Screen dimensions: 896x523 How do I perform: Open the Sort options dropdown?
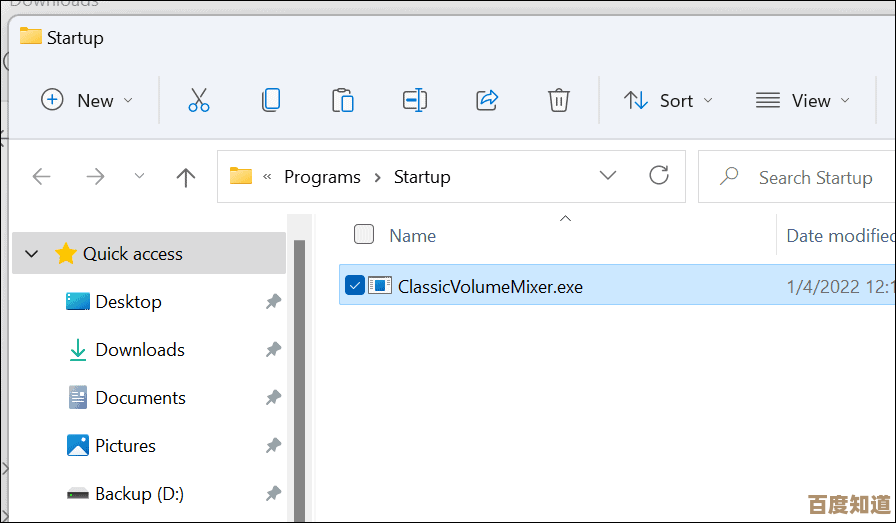[668, 100]
